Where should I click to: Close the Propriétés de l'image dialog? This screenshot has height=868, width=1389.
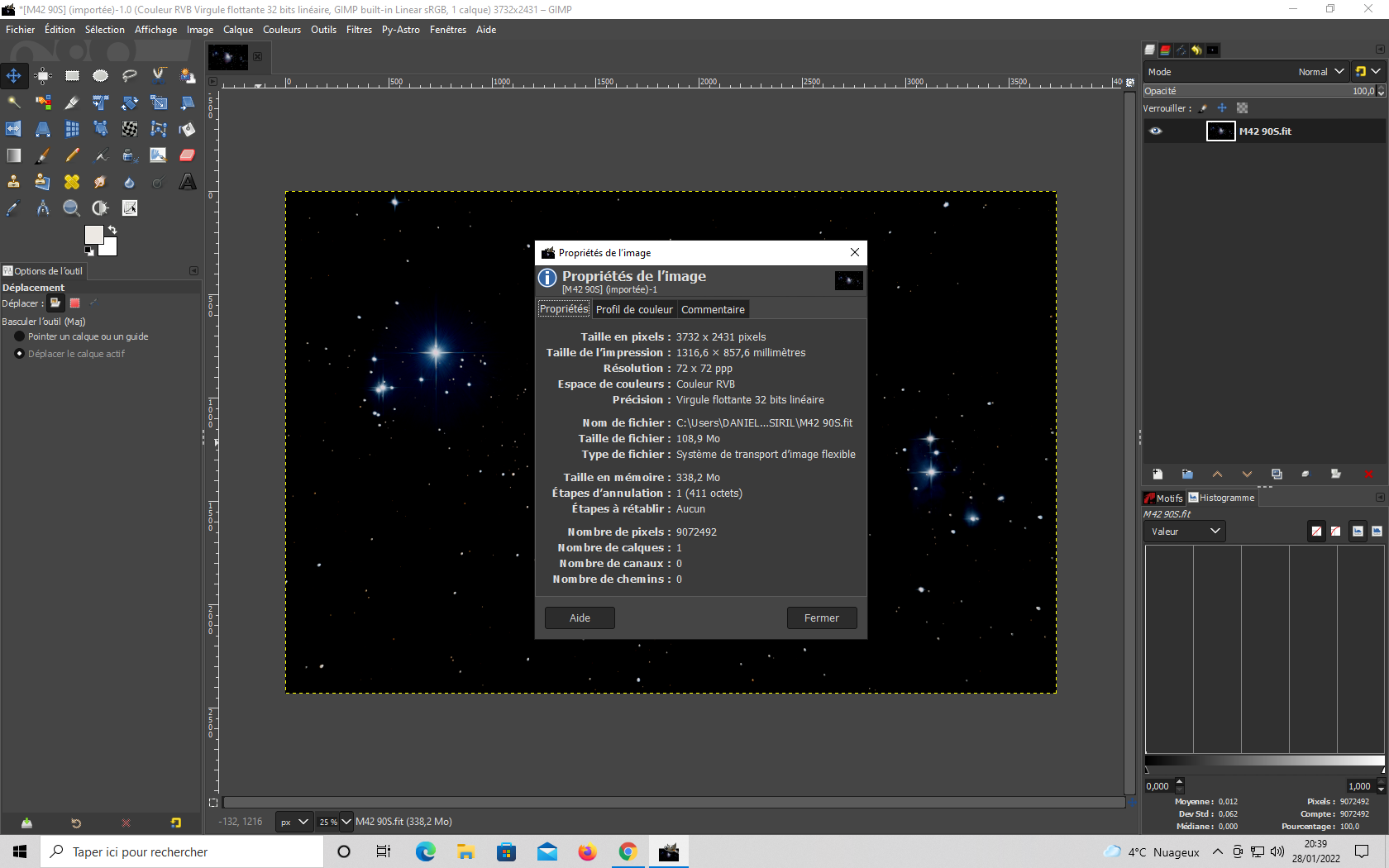pos(855,252)
